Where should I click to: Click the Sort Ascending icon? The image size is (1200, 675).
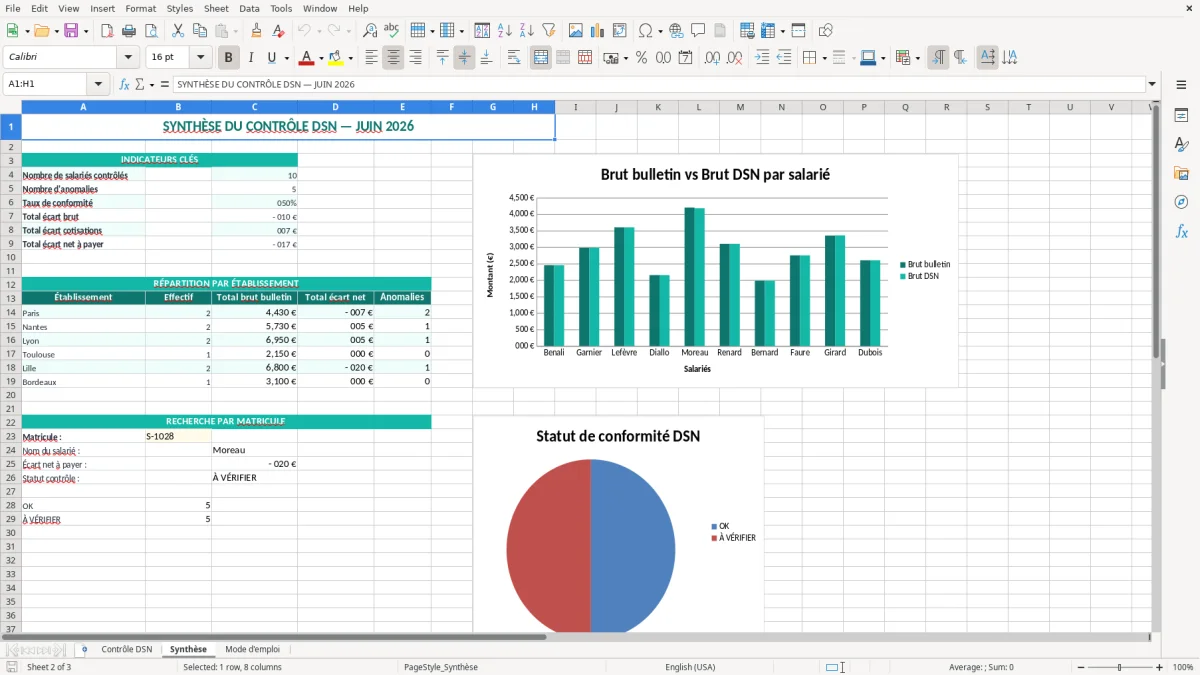[505, 31]
